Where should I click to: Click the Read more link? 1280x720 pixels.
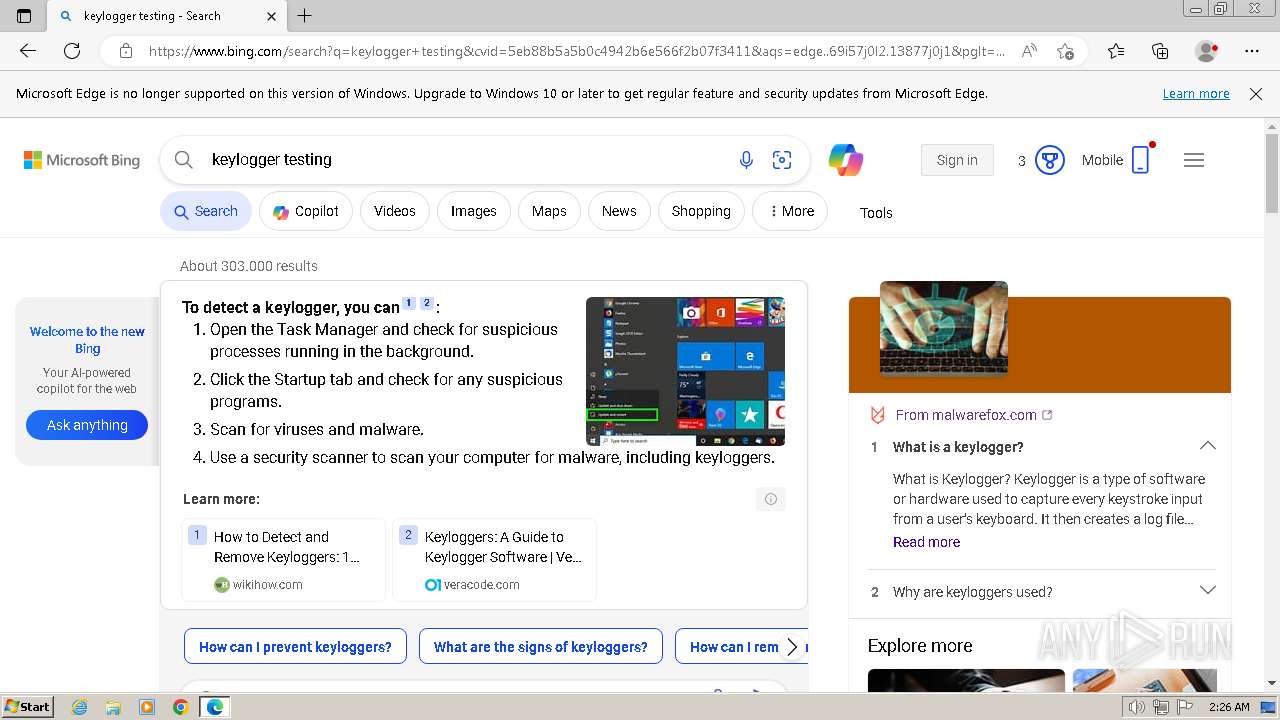coord(926,542)
